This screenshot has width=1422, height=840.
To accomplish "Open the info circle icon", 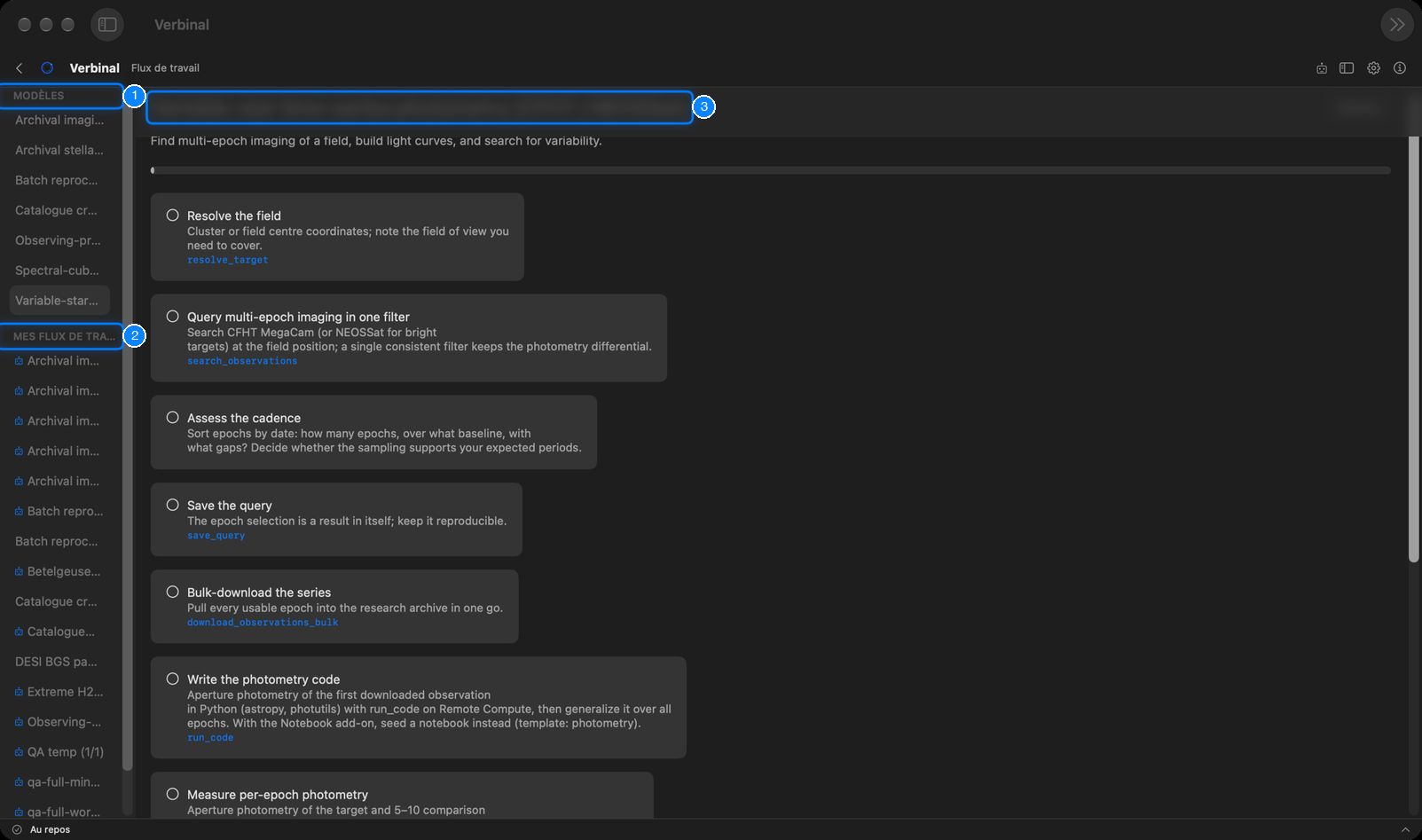I will pos(1400,68).
